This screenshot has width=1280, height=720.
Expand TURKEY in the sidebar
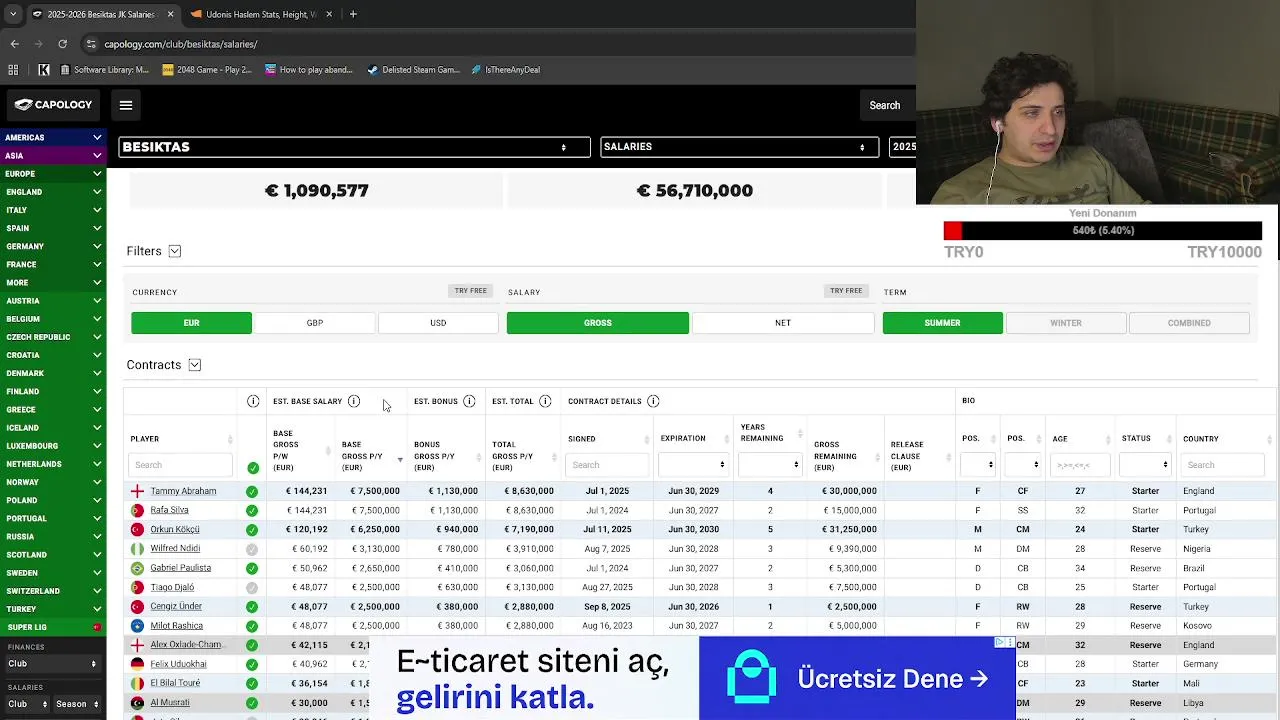pos(53,609)
